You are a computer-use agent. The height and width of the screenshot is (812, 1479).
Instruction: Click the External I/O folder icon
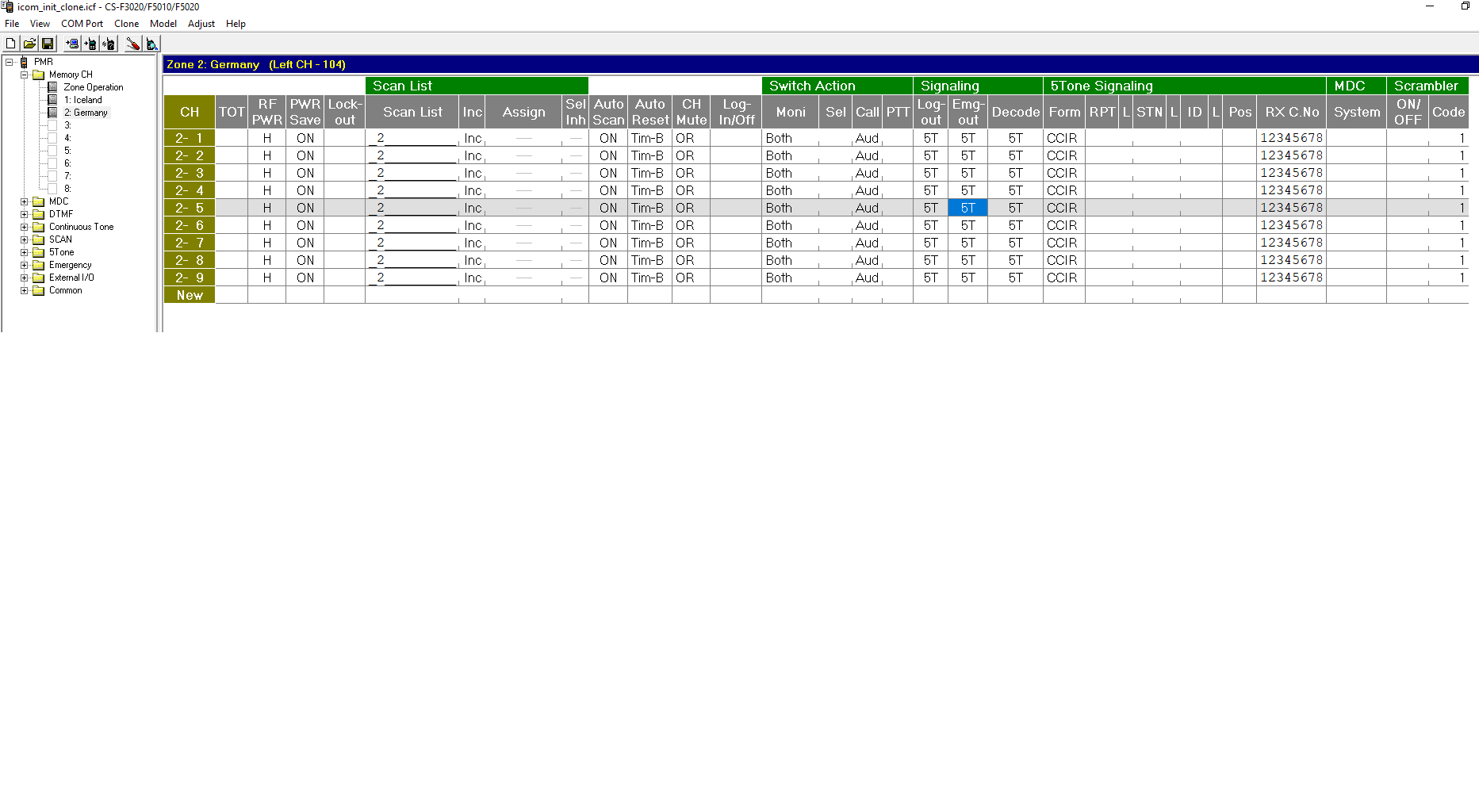pyautogui.click(x=38, y=278)
